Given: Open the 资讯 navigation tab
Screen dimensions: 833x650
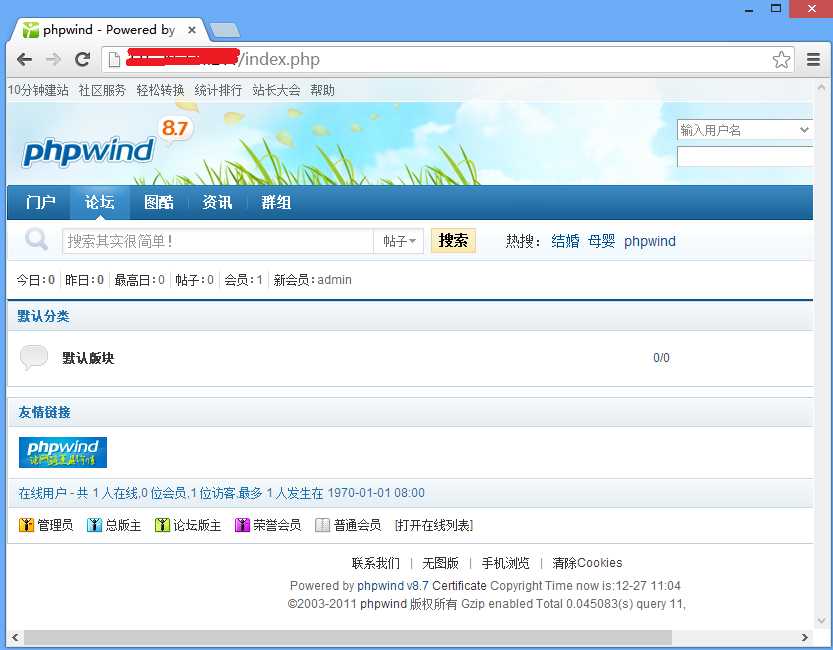Looking at the screenshot, I should pyautogui.click(x=217, y=202).
